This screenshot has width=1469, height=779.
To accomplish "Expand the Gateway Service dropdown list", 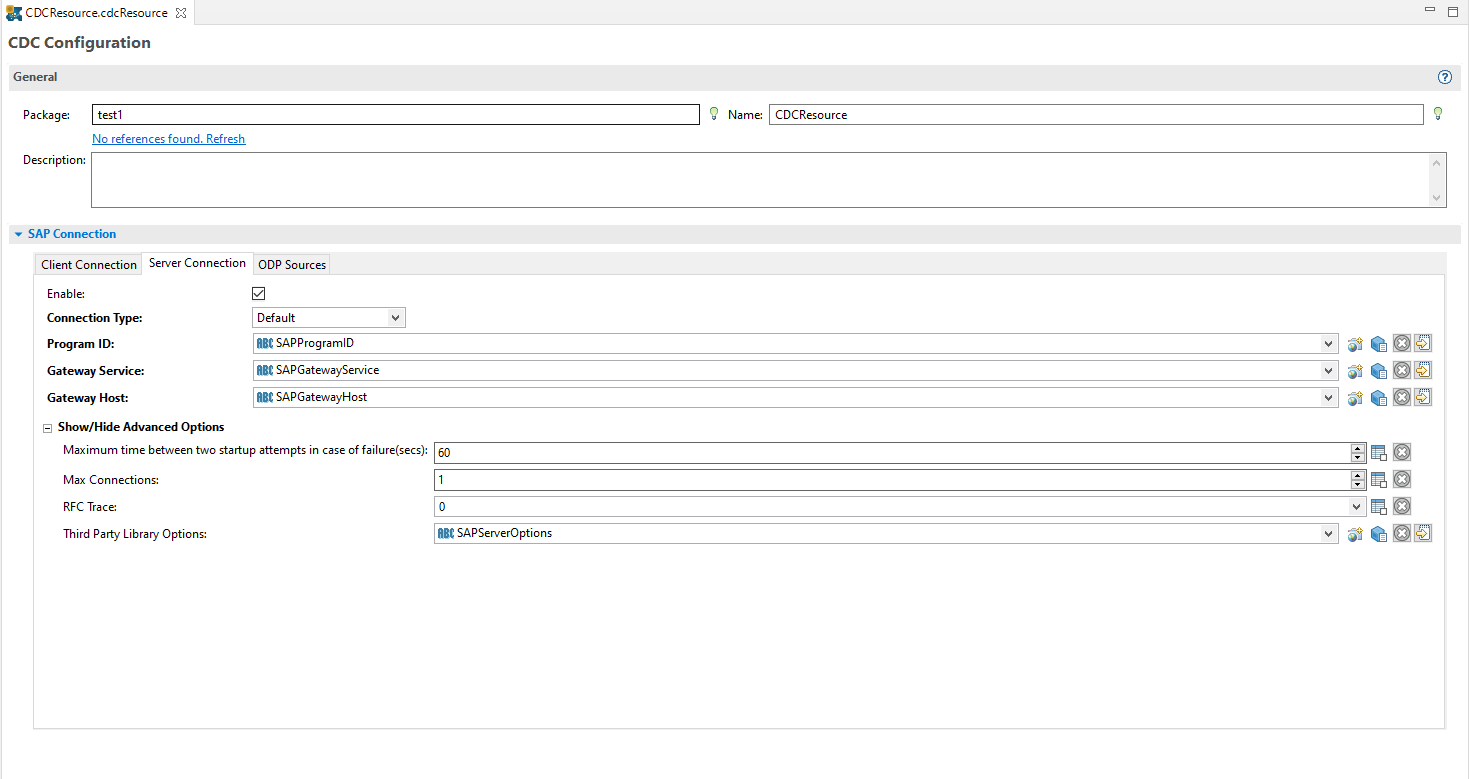I will [1329, 371].
